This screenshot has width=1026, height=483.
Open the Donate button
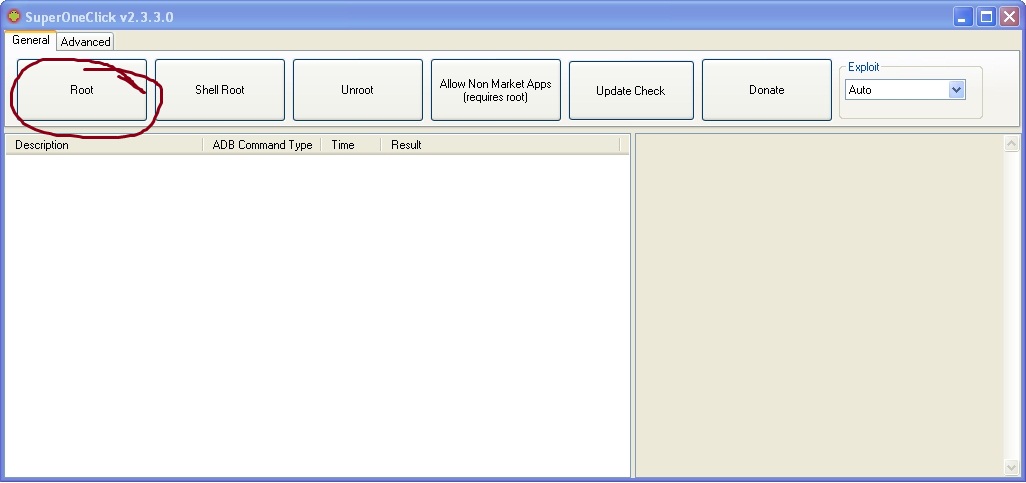point(766,90)
